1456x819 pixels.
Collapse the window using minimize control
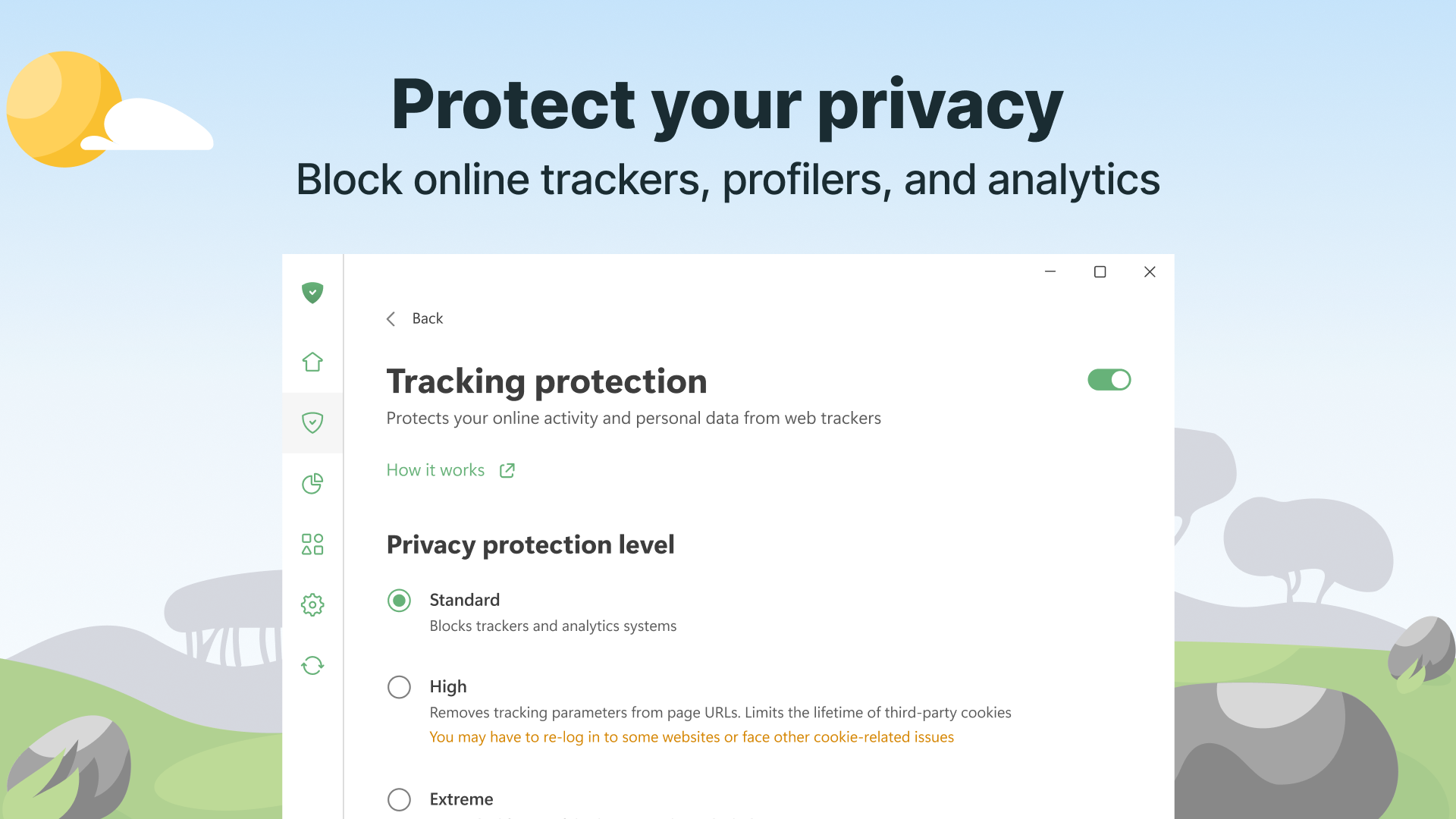[x=1050, y=271]
